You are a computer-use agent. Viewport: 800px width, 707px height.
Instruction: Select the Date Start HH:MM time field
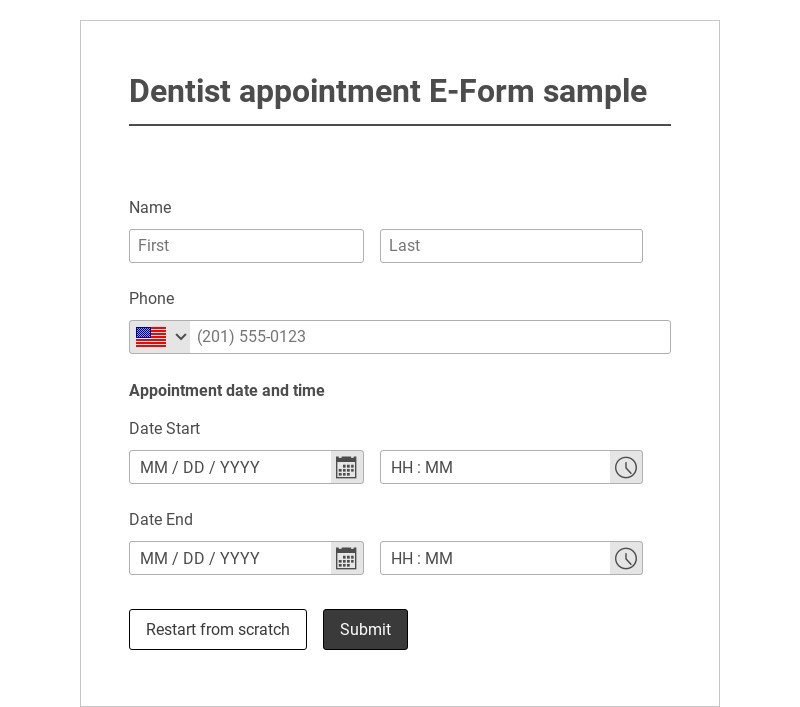coord(495,467)
